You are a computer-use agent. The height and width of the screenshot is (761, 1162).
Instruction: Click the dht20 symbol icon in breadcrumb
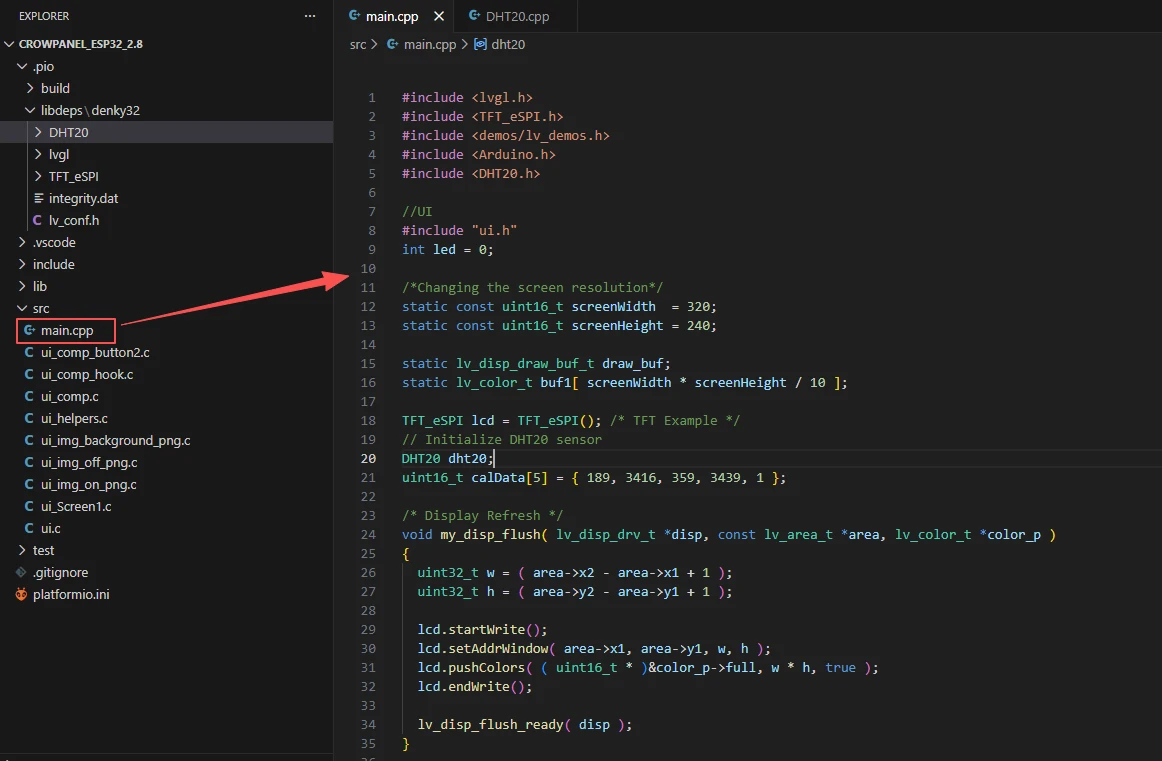click(480, 45)
